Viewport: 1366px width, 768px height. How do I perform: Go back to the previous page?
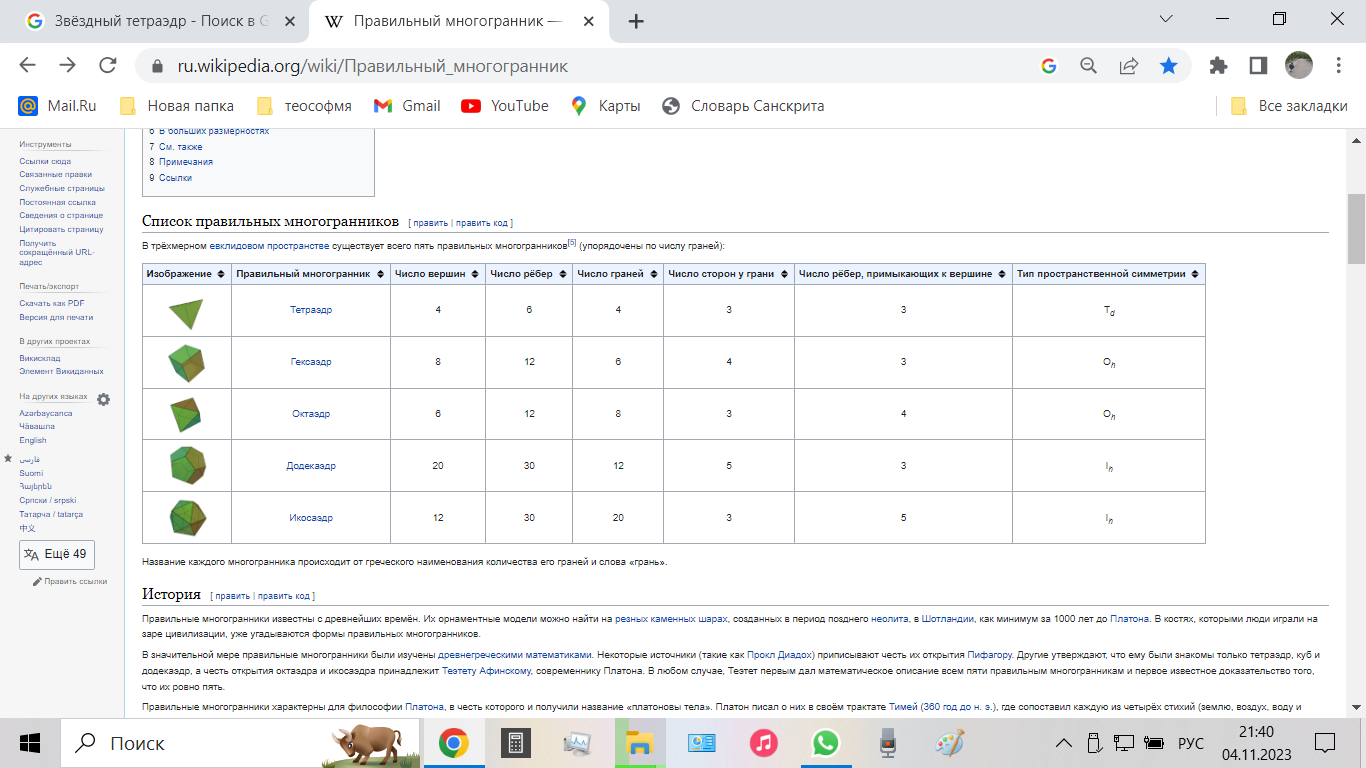point(28,65)
